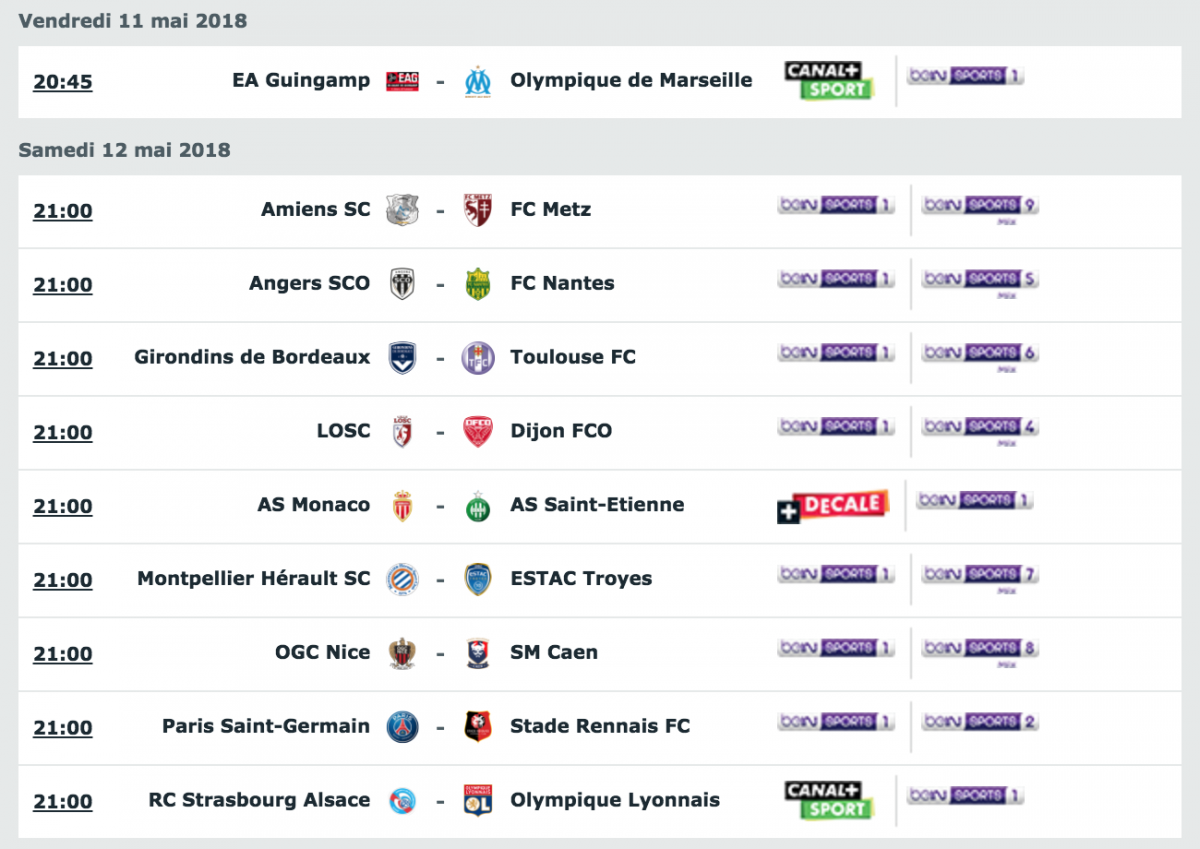Click the RC Strasbourg Alsace team name
The width and height of the screenshot is (1200, 849).
tap(259, 800)
